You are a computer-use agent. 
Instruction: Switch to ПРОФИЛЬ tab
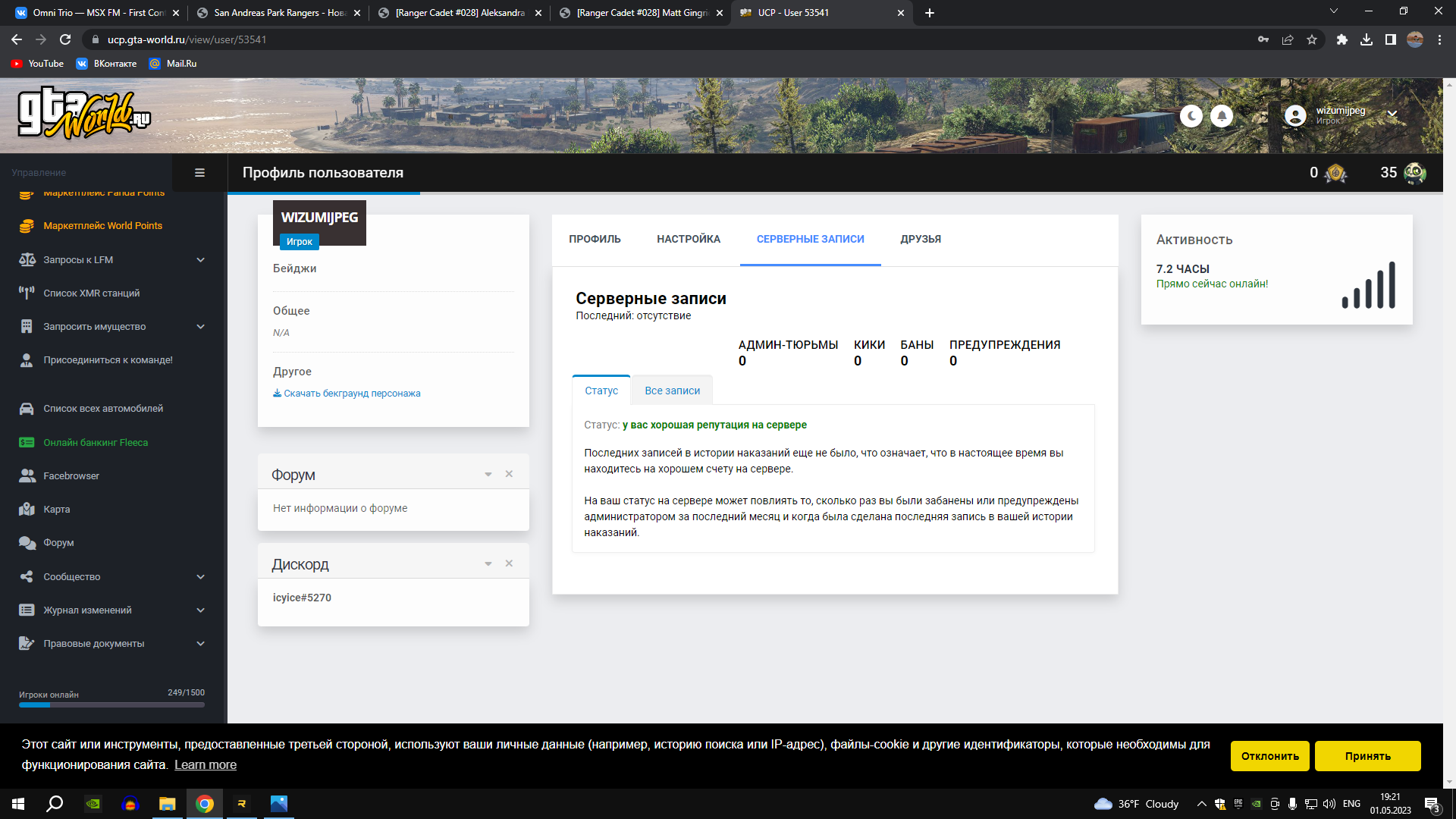click(595, 240)
